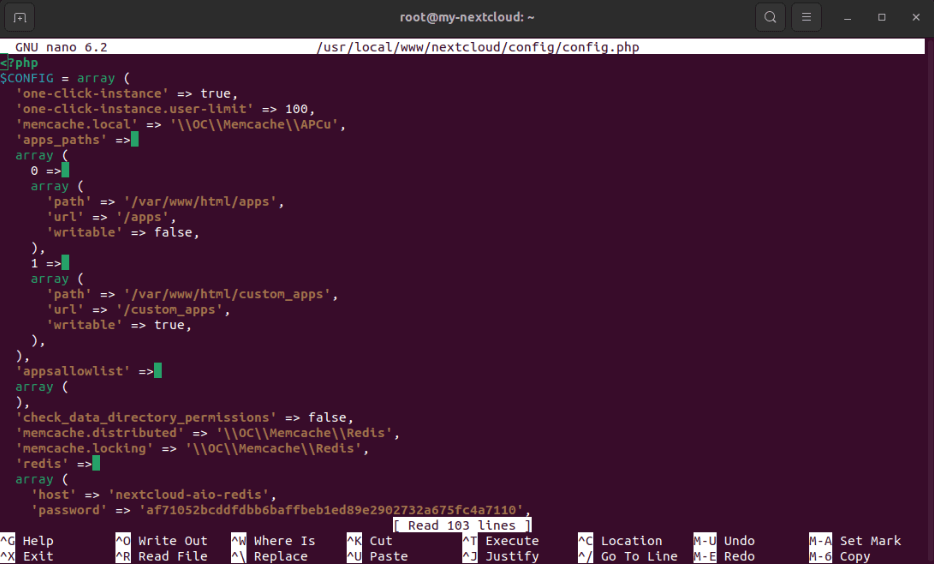Click the terminal search icon
Screen dimensions: 934x564
770,17
